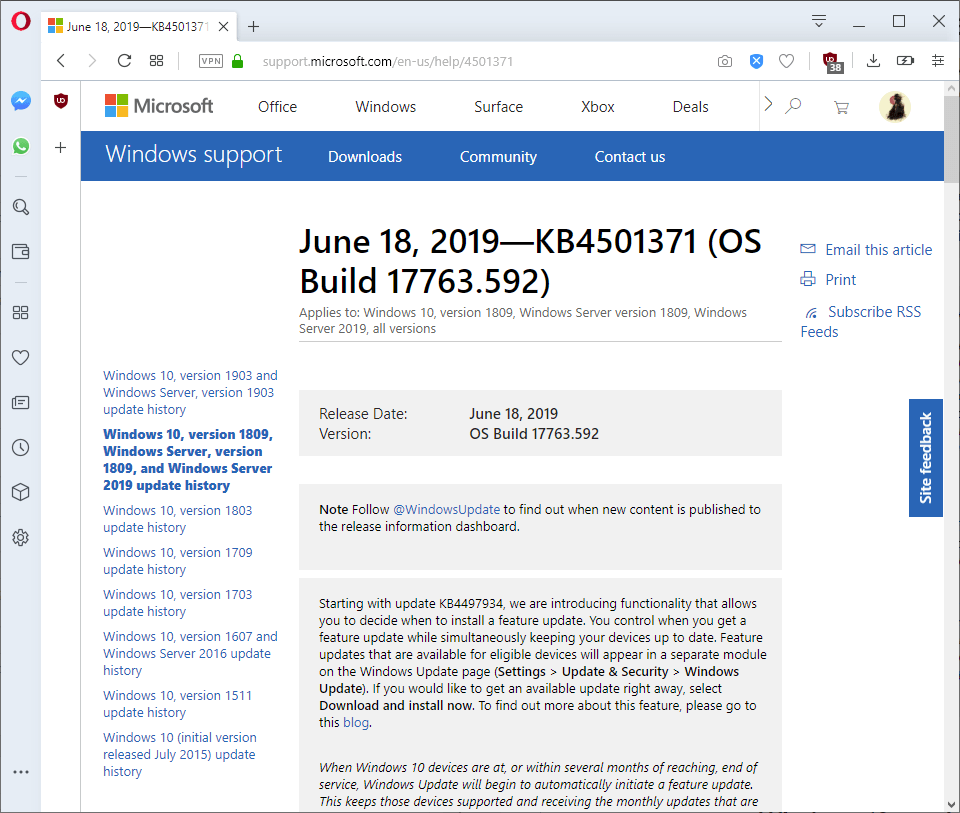Viewport: 960px width, 813px height.
Task: Reload the current page
Action: [124, 61]
